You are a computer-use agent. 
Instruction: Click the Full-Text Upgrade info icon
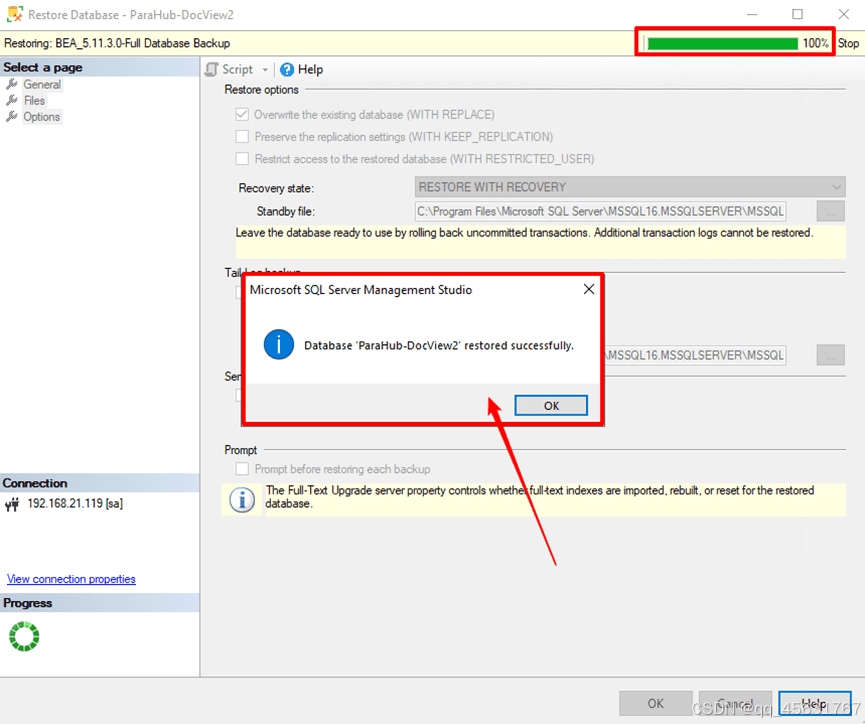(x=242, y=499)
